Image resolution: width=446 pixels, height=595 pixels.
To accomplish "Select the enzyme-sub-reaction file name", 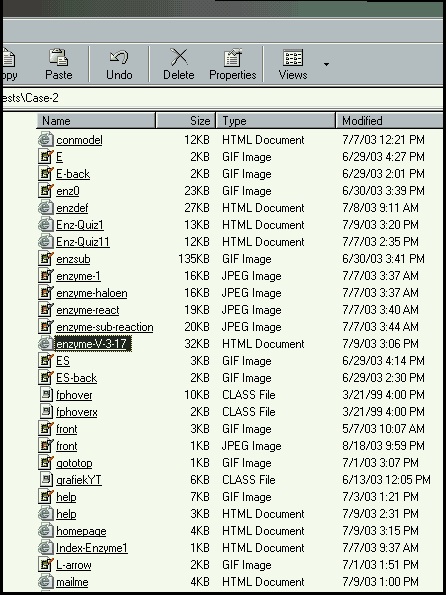I will [x=105, y=327].
